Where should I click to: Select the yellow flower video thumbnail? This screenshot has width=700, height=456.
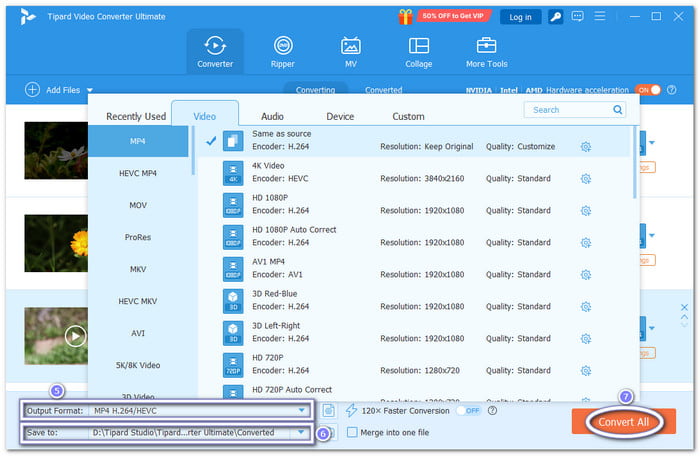coord(56,243)
